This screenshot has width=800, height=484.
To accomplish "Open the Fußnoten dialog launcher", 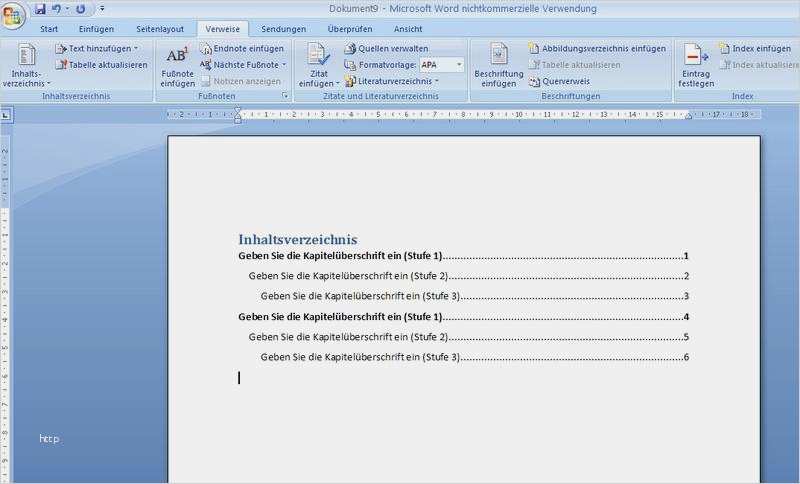I will [x=286, y=97].
